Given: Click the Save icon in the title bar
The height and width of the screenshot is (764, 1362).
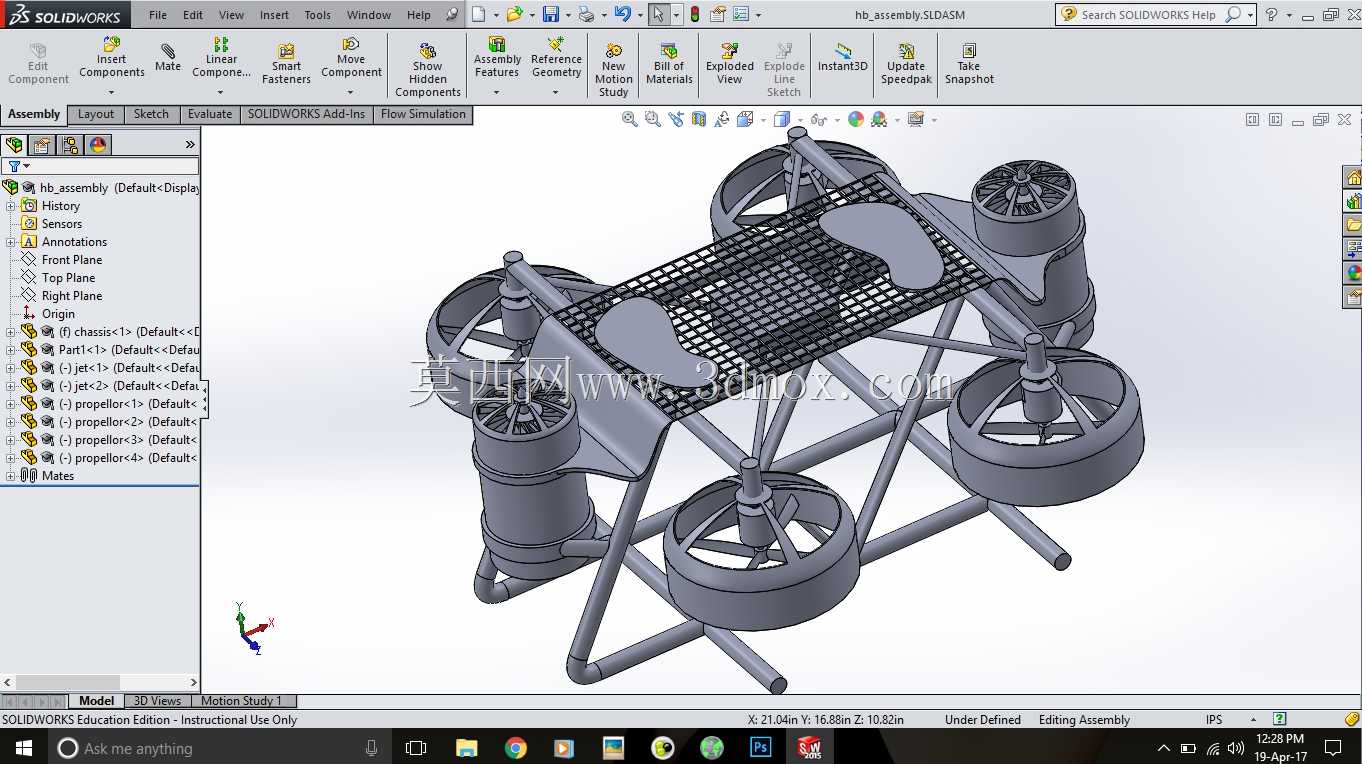Looking at the screenshot, I should [550, 14].
